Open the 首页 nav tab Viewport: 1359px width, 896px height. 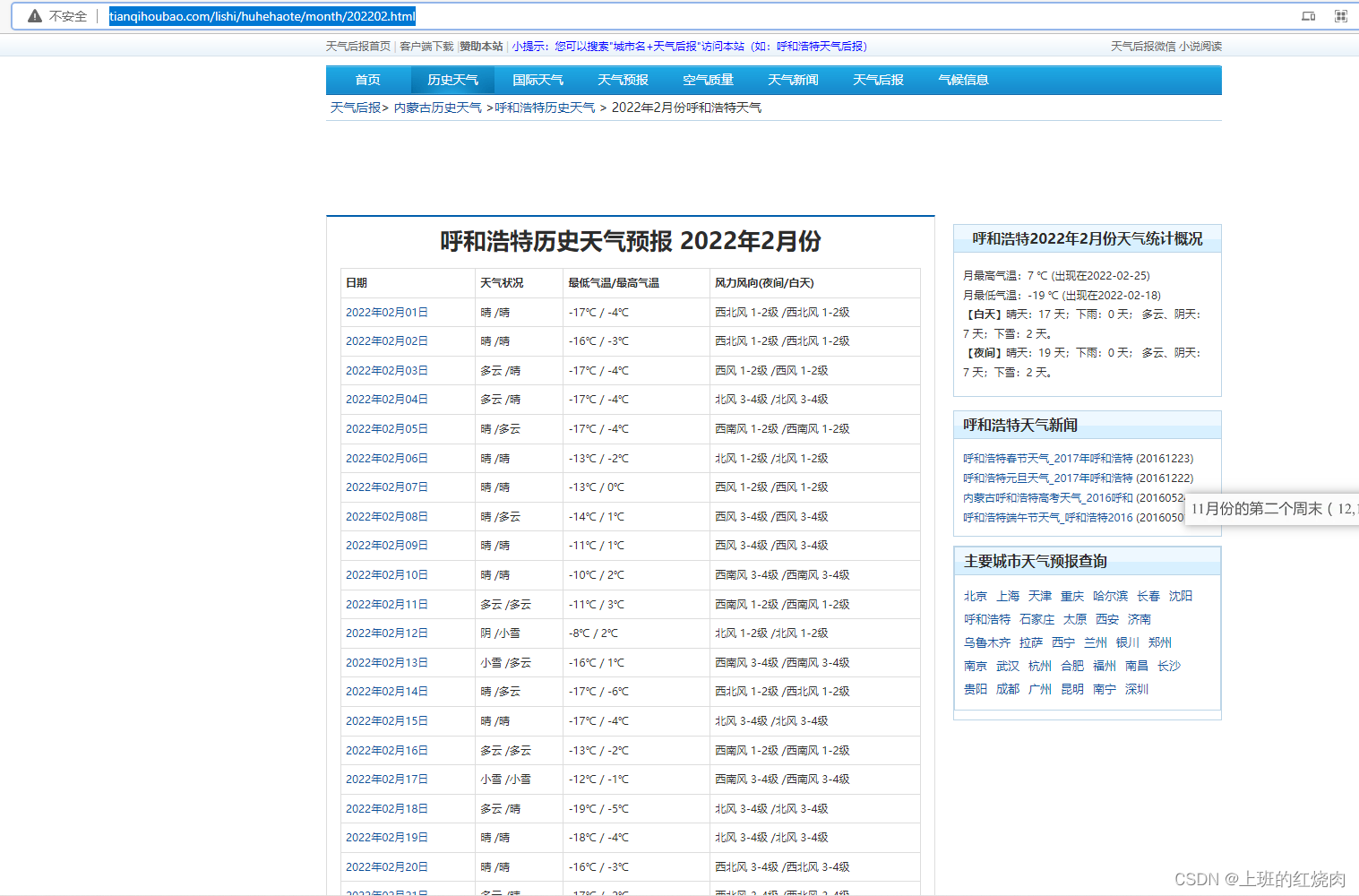[x=367, y=80]
